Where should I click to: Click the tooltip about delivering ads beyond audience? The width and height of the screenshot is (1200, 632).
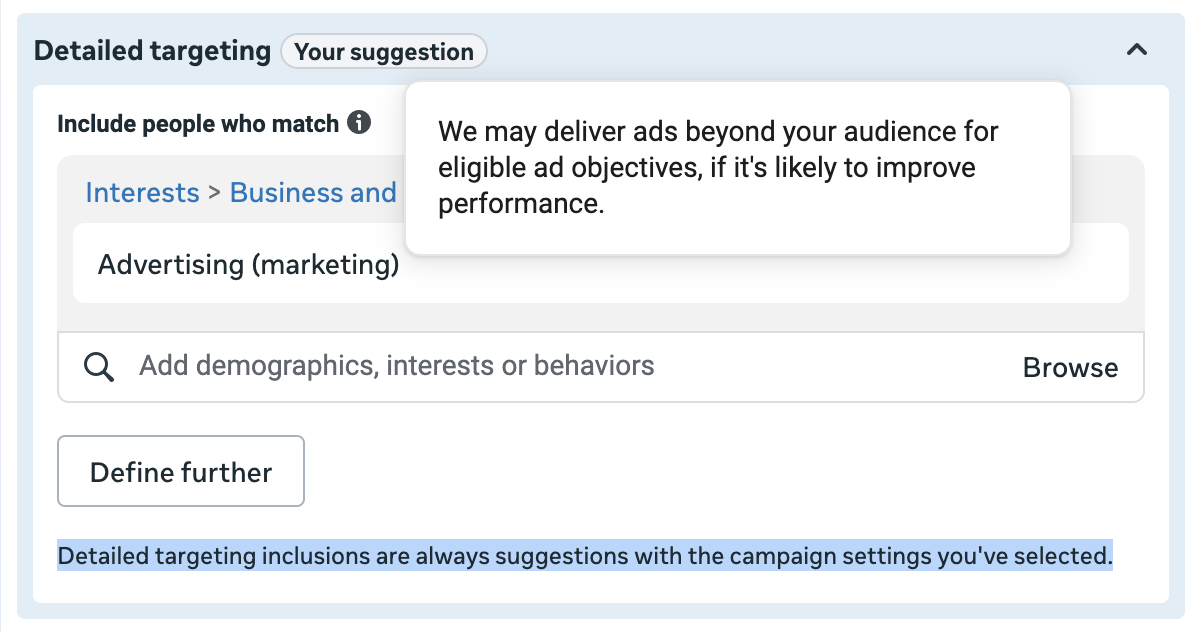pyautogui.click(x=737, y=168)
